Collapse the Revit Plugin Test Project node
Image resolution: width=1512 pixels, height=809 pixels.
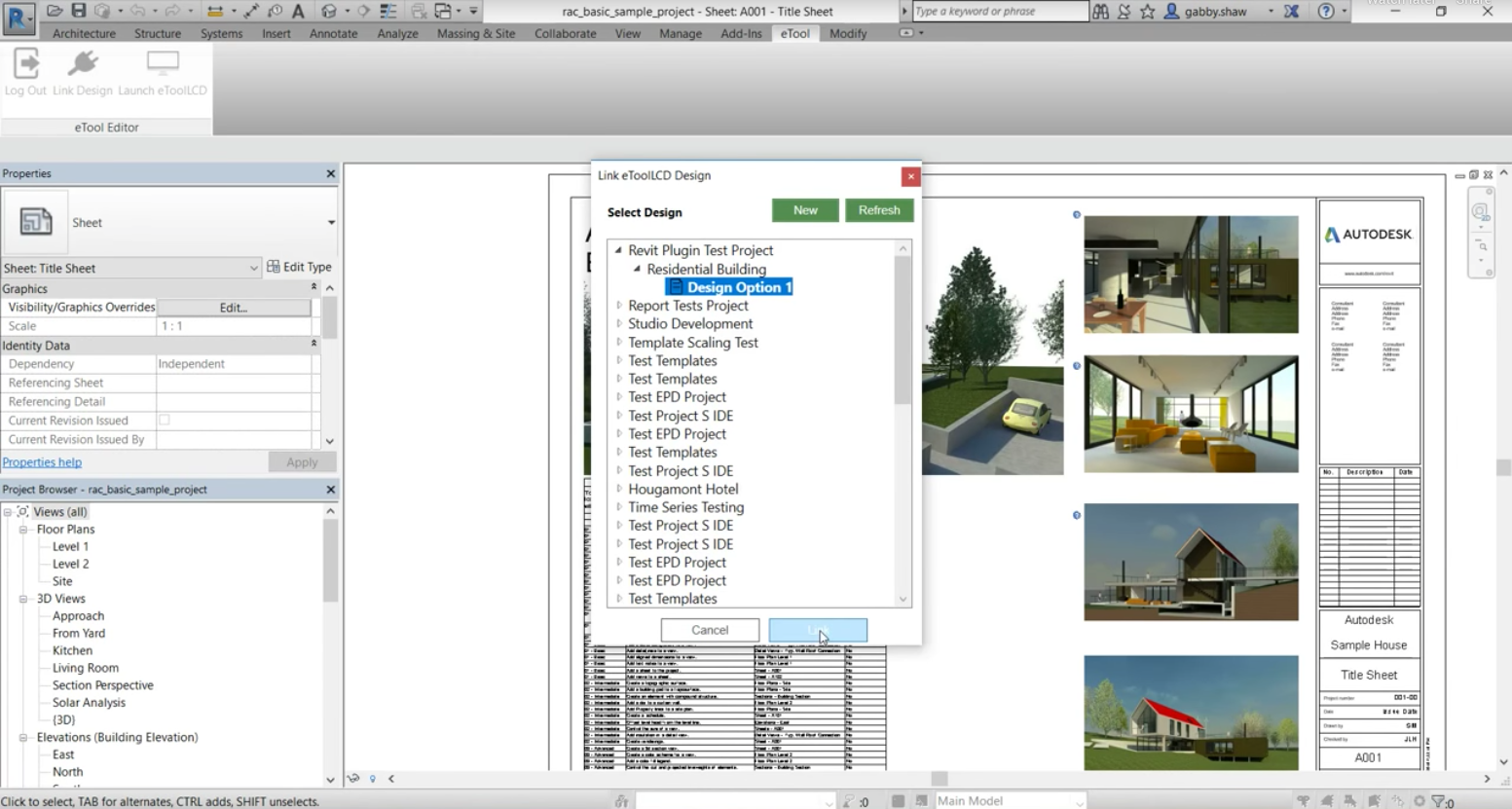coord(618,250)
